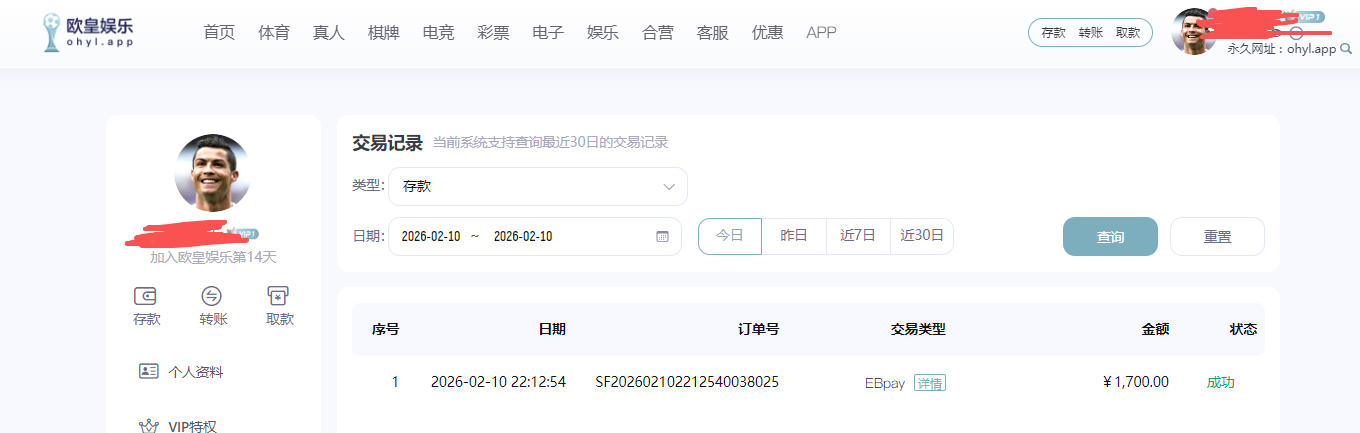Go to the 体育 nav menu
1360x433 pixels.
[273, 33]
